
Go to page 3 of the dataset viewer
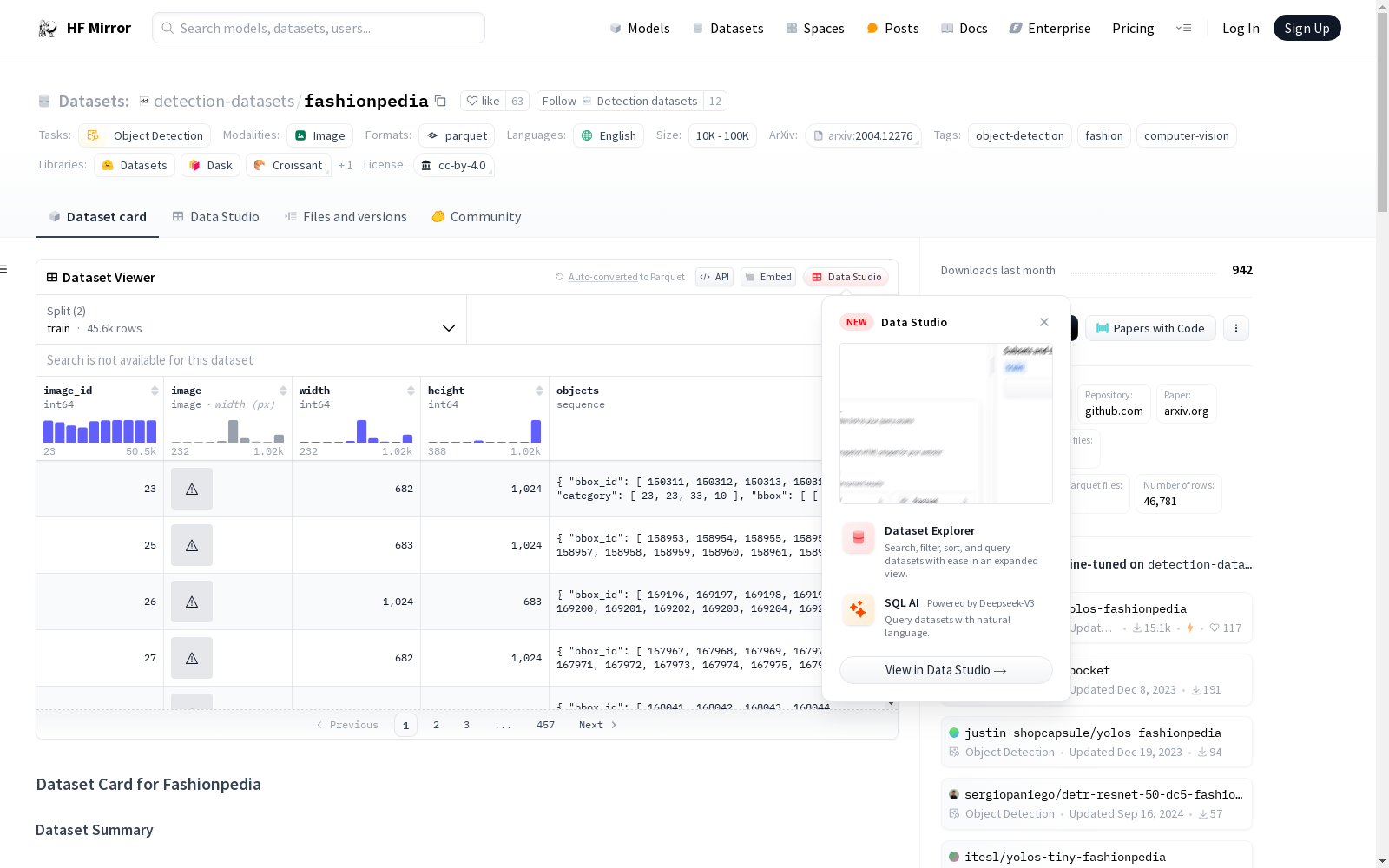[466, 725]
